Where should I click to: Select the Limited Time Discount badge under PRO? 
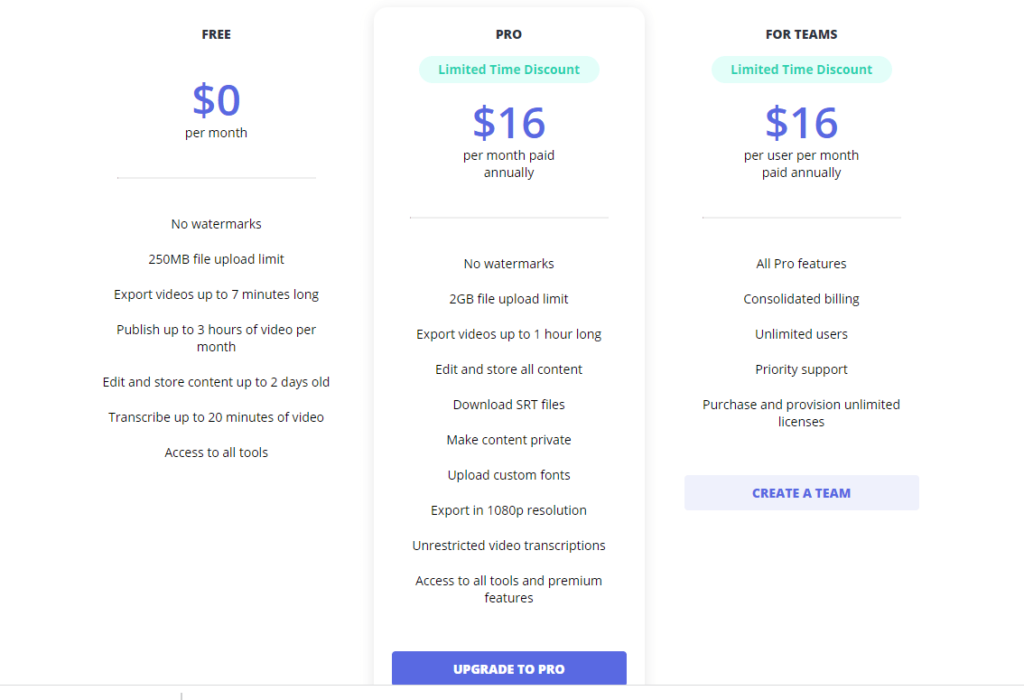(509, 69)
